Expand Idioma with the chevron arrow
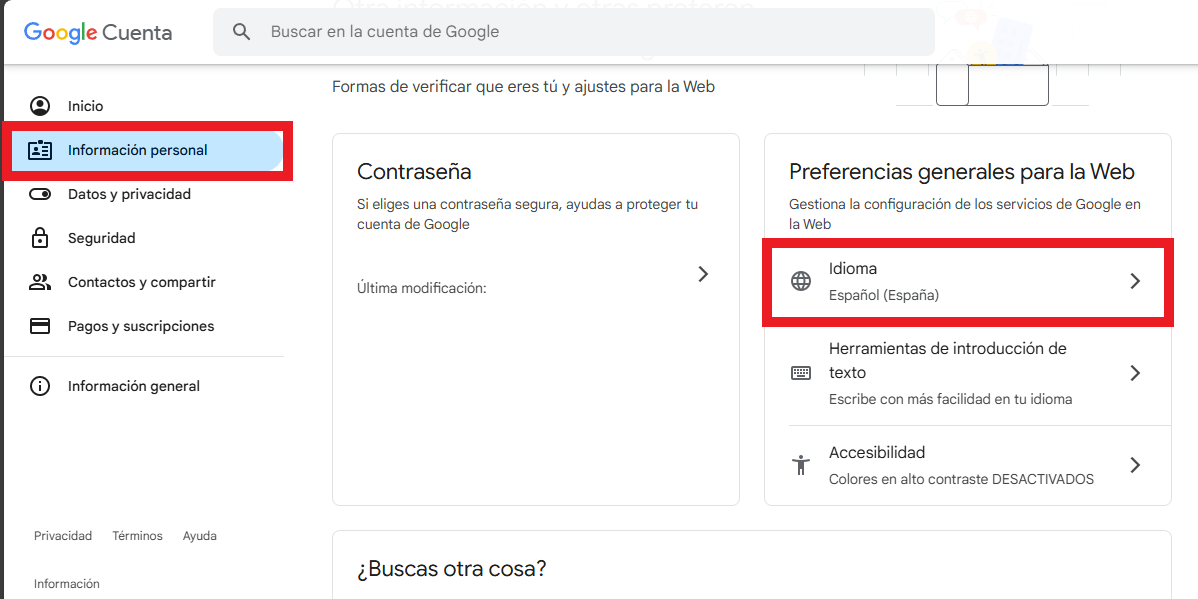The height and width of the screenshot is (599, 1198). (x=1135, y=281)
